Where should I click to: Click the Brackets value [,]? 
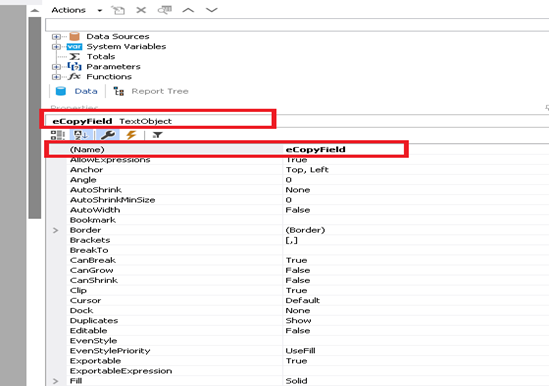point(291,240)
